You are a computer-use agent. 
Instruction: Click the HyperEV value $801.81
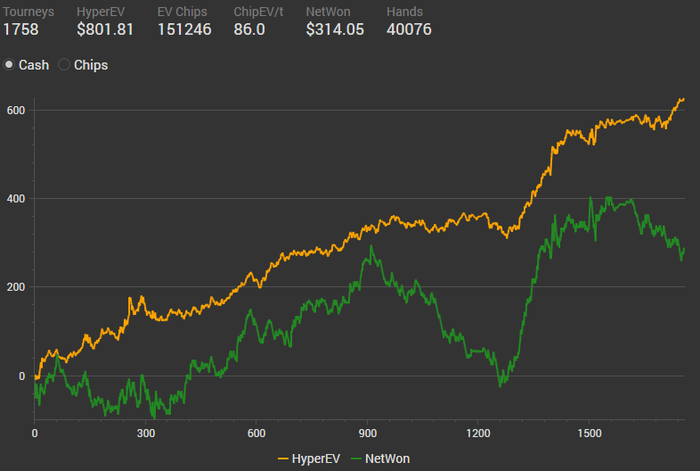tap(105, 29)
